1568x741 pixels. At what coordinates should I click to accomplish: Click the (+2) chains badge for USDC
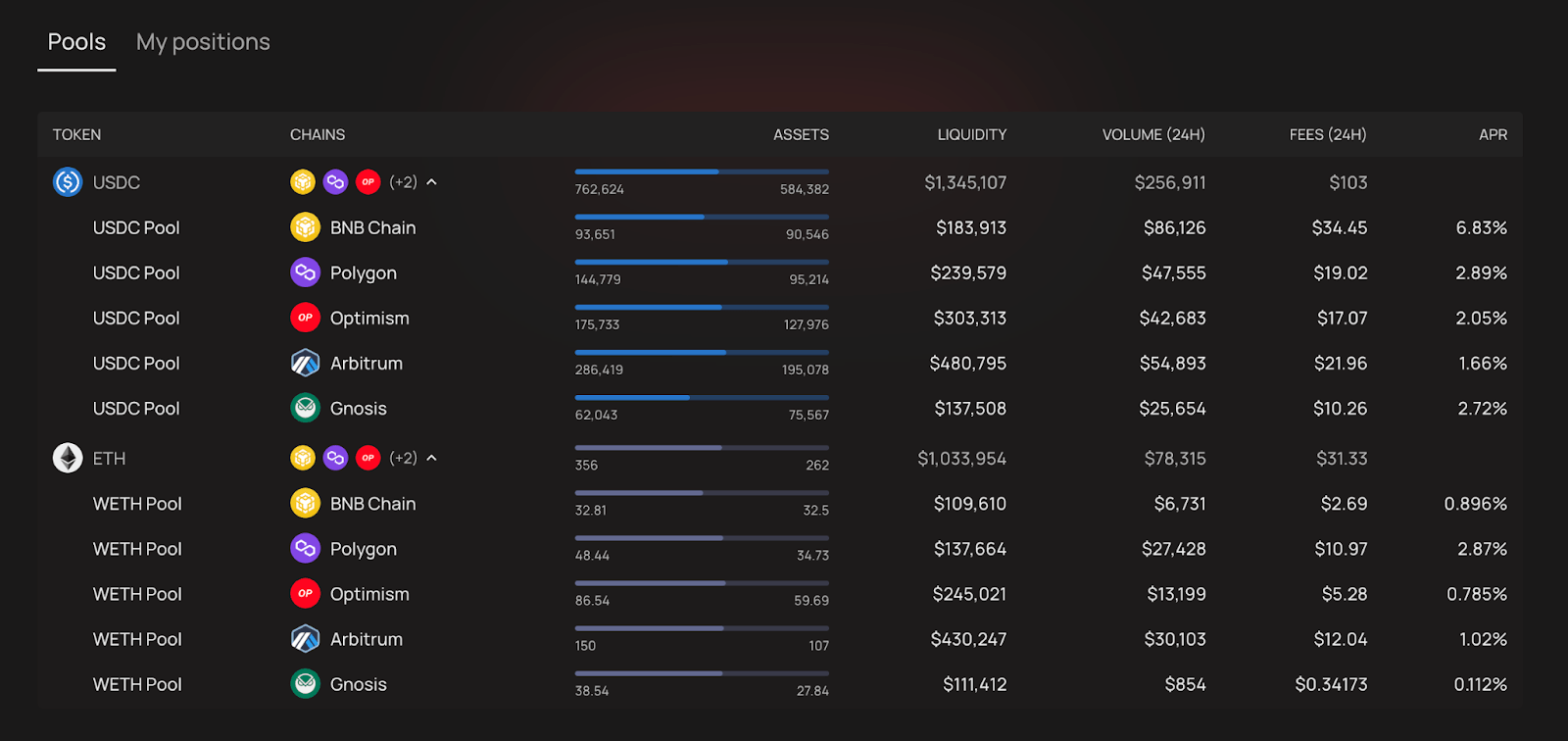pos(403,182)
